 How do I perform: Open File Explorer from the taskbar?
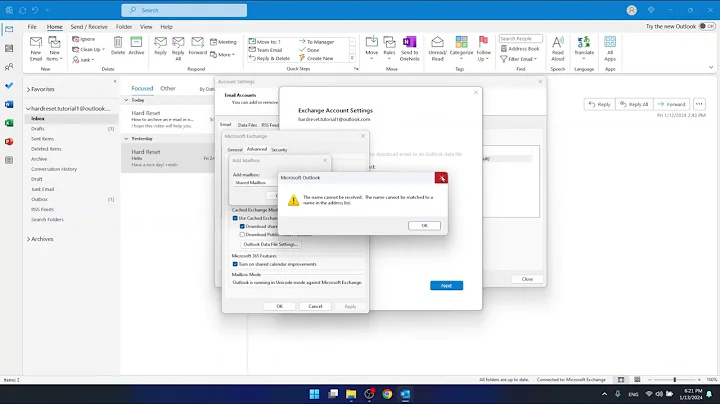(x=351, y=394)
